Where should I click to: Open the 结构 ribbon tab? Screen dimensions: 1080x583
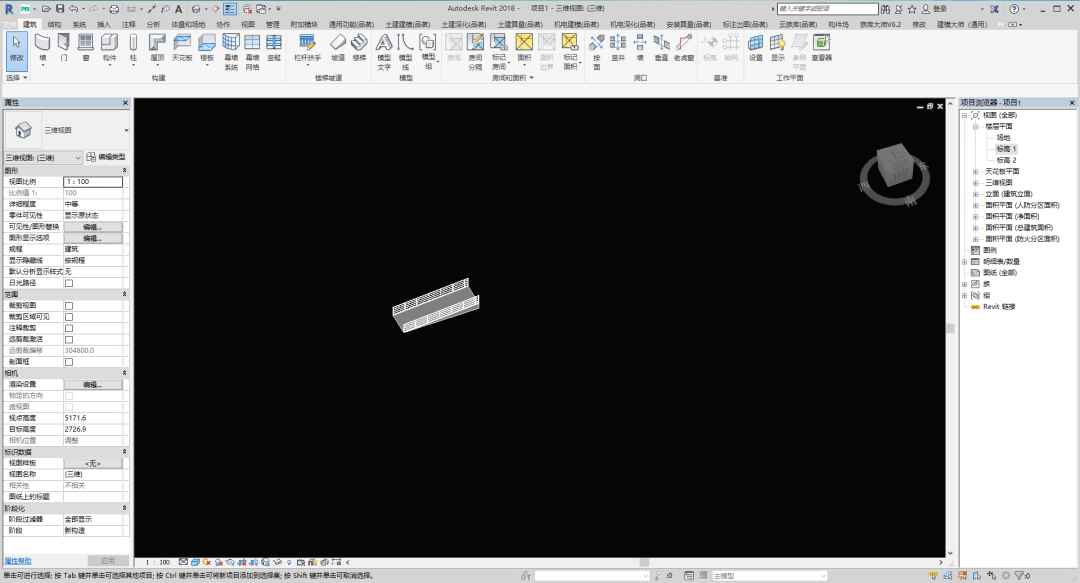tap(54, 24)
